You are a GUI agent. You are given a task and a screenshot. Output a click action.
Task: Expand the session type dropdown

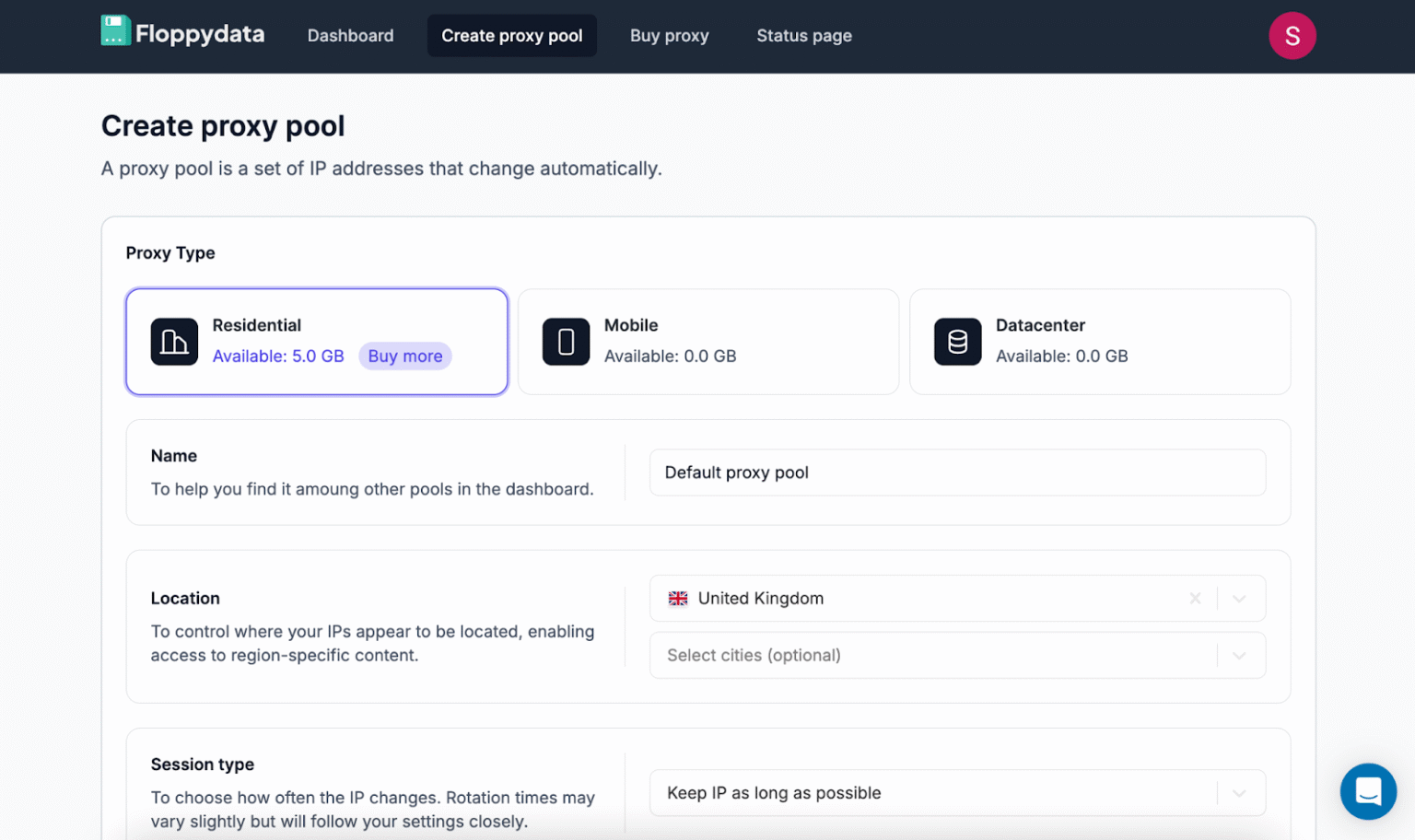coord(1239,793)
